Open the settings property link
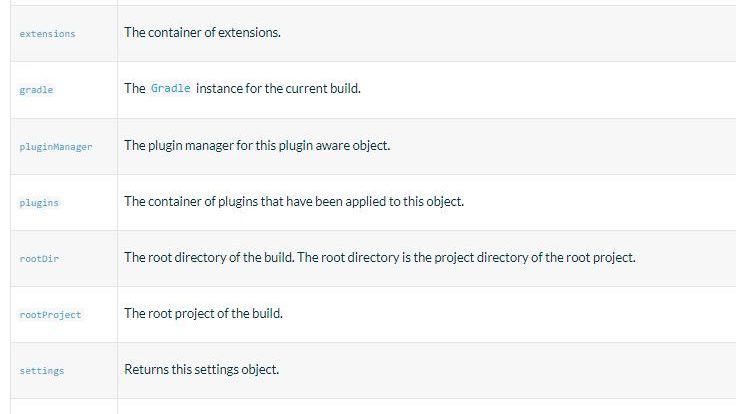 point(42,371)
